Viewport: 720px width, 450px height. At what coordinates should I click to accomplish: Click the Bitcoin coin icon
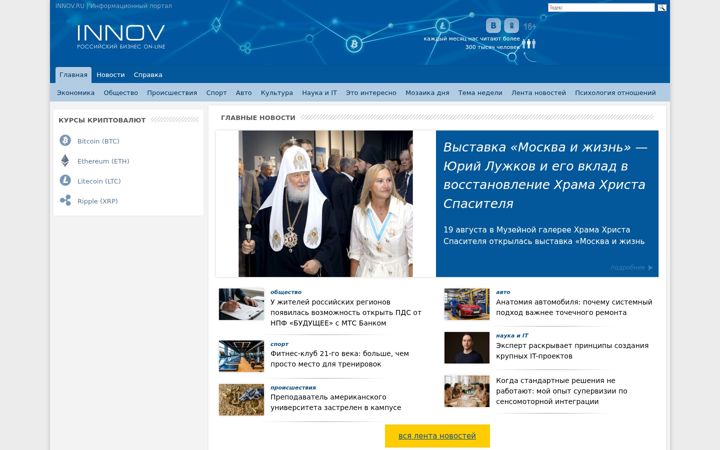click(x=65, y=141)
